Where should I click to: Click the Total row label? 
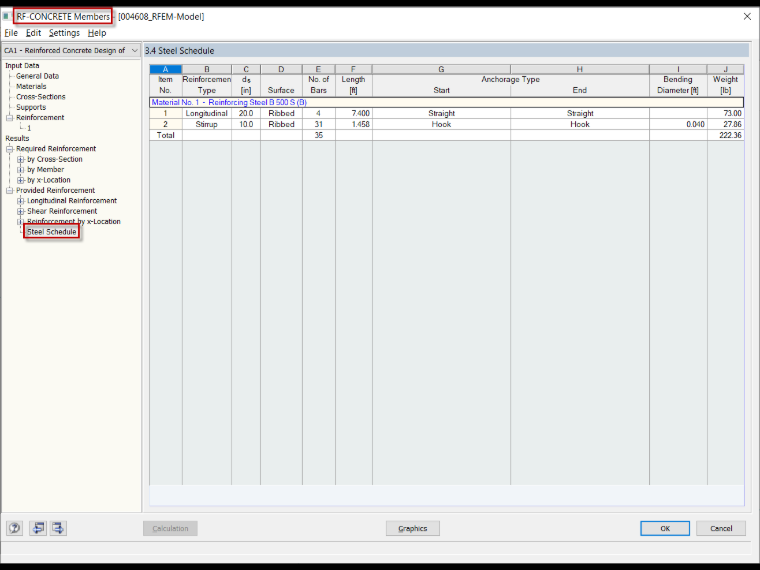[x=166, y=135]
